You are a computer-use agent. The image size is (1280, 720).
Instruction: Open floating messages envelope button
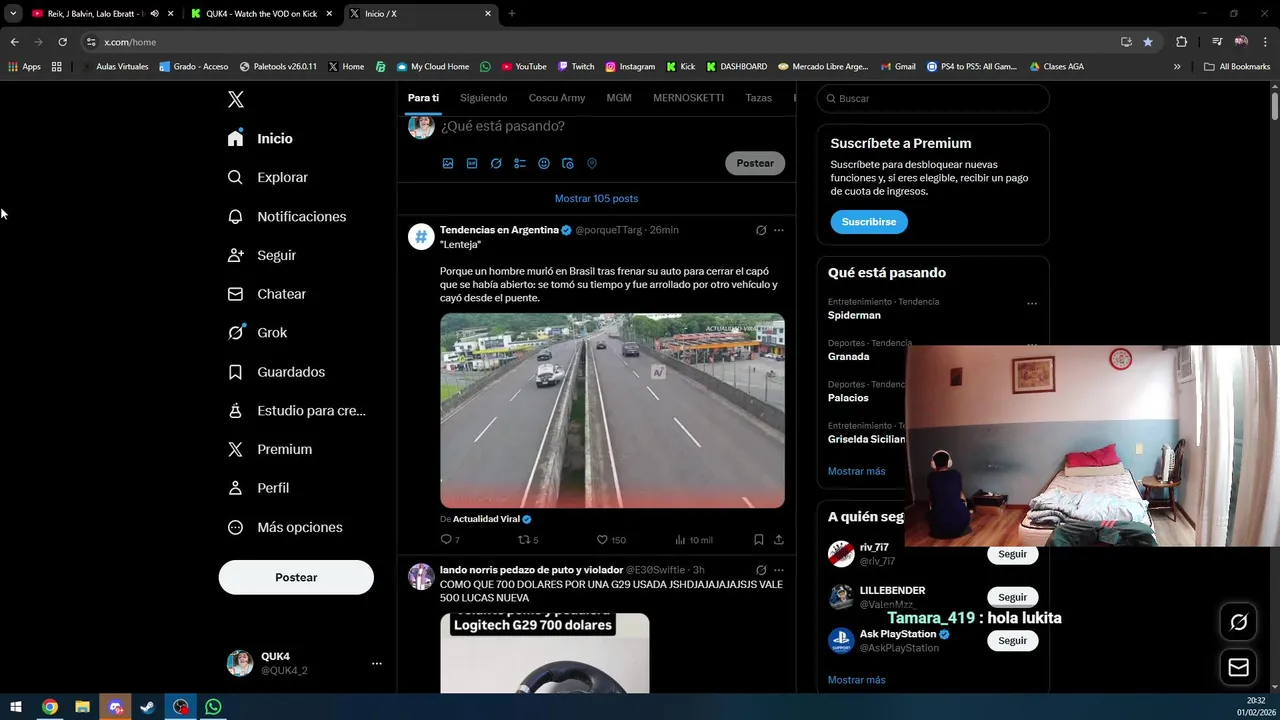click(1238, 667)
